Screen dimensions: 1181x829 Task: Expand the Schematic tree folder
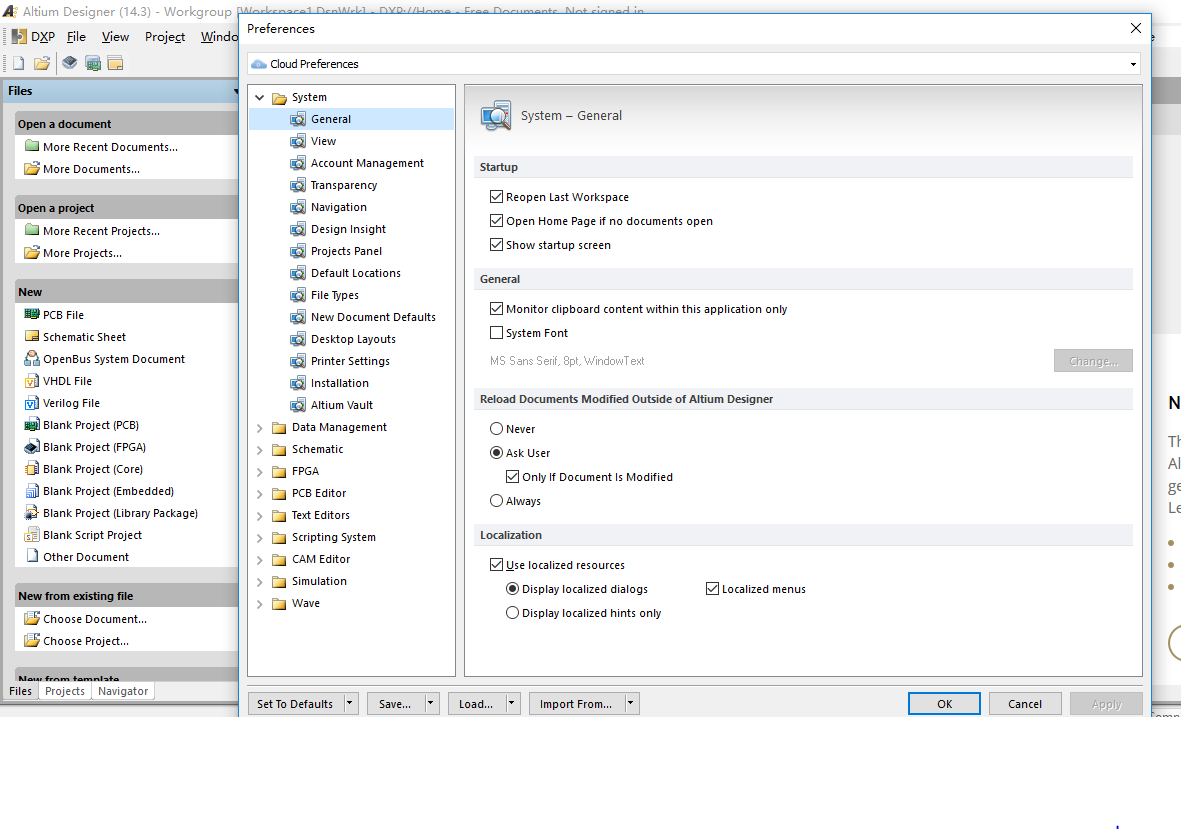point(260,450)
